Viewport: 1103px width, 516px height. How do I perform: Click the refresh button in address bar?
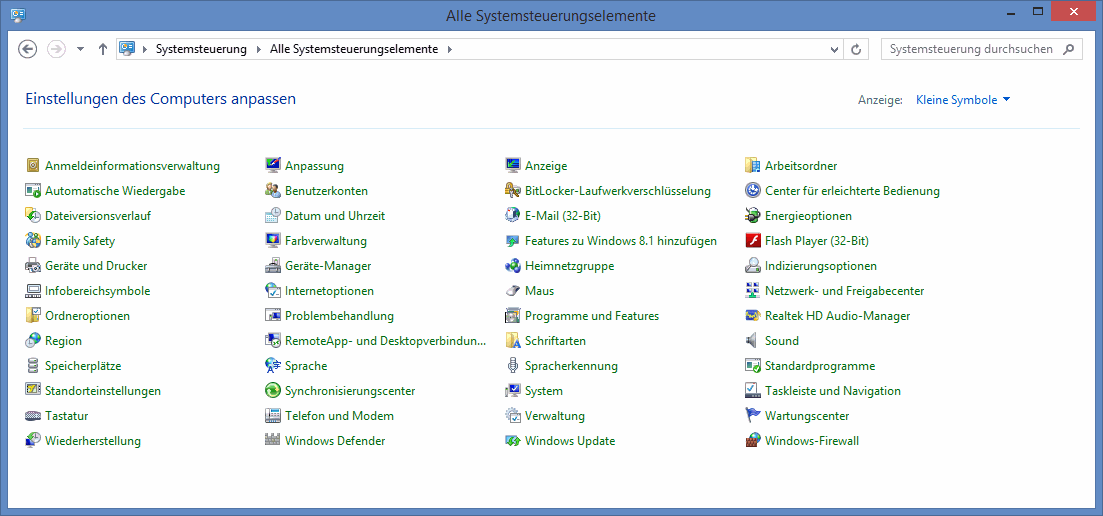856,49
